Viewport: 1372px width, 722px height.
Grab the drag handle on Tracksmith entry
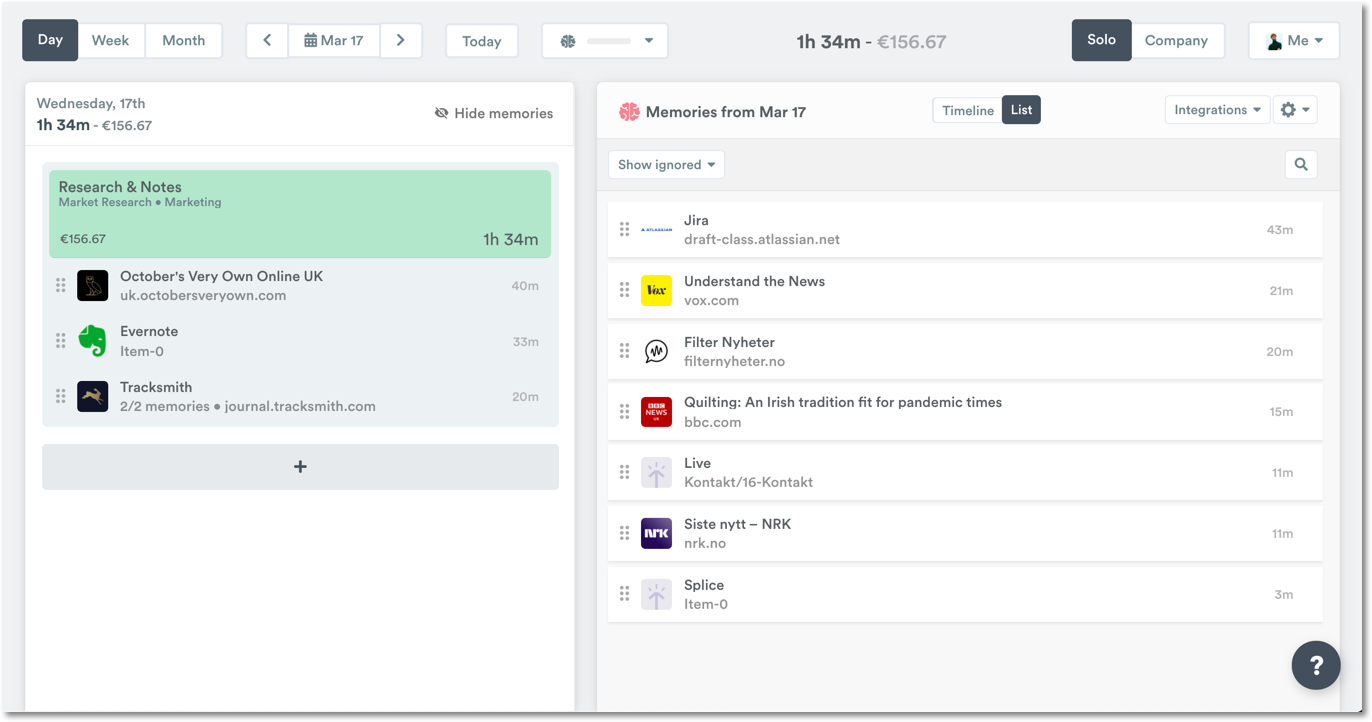click(x=61, y=396)
